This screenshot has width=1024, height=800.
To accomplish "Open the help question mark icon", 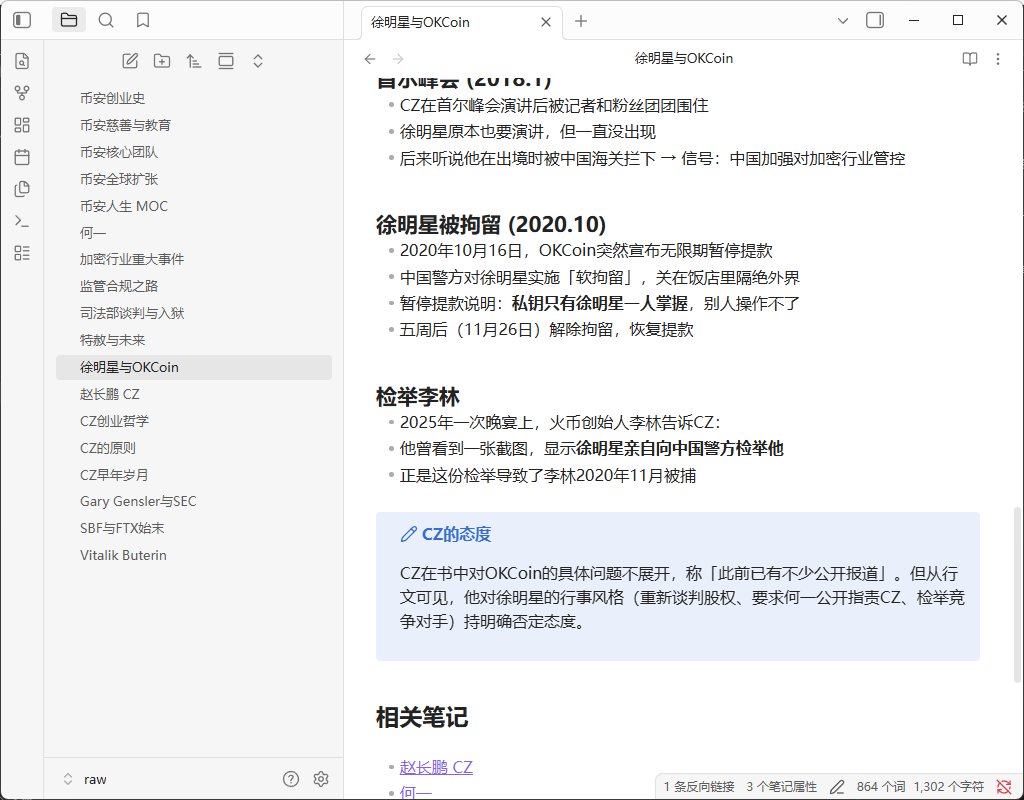I will coord(291,778).
